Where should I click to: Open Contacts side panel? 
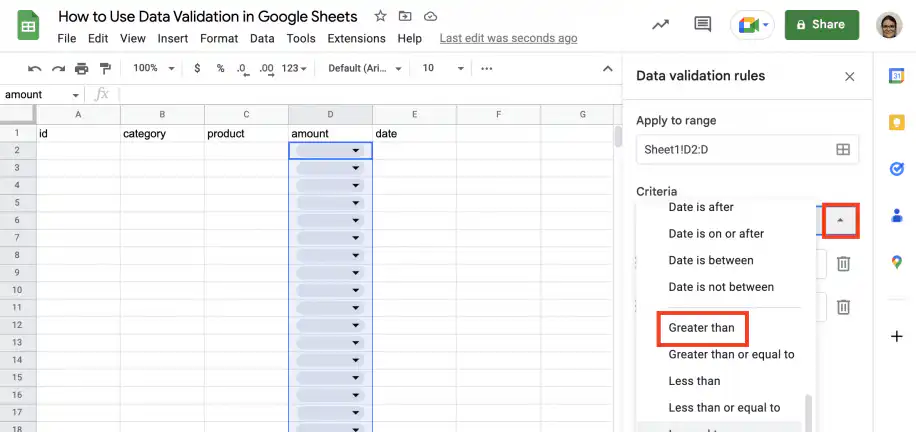tap(897, 215)
